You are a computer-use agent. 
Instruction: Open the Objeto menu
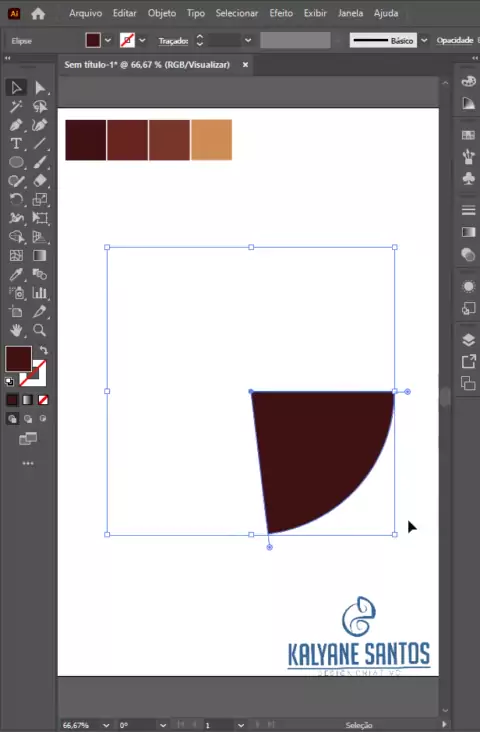162,13
